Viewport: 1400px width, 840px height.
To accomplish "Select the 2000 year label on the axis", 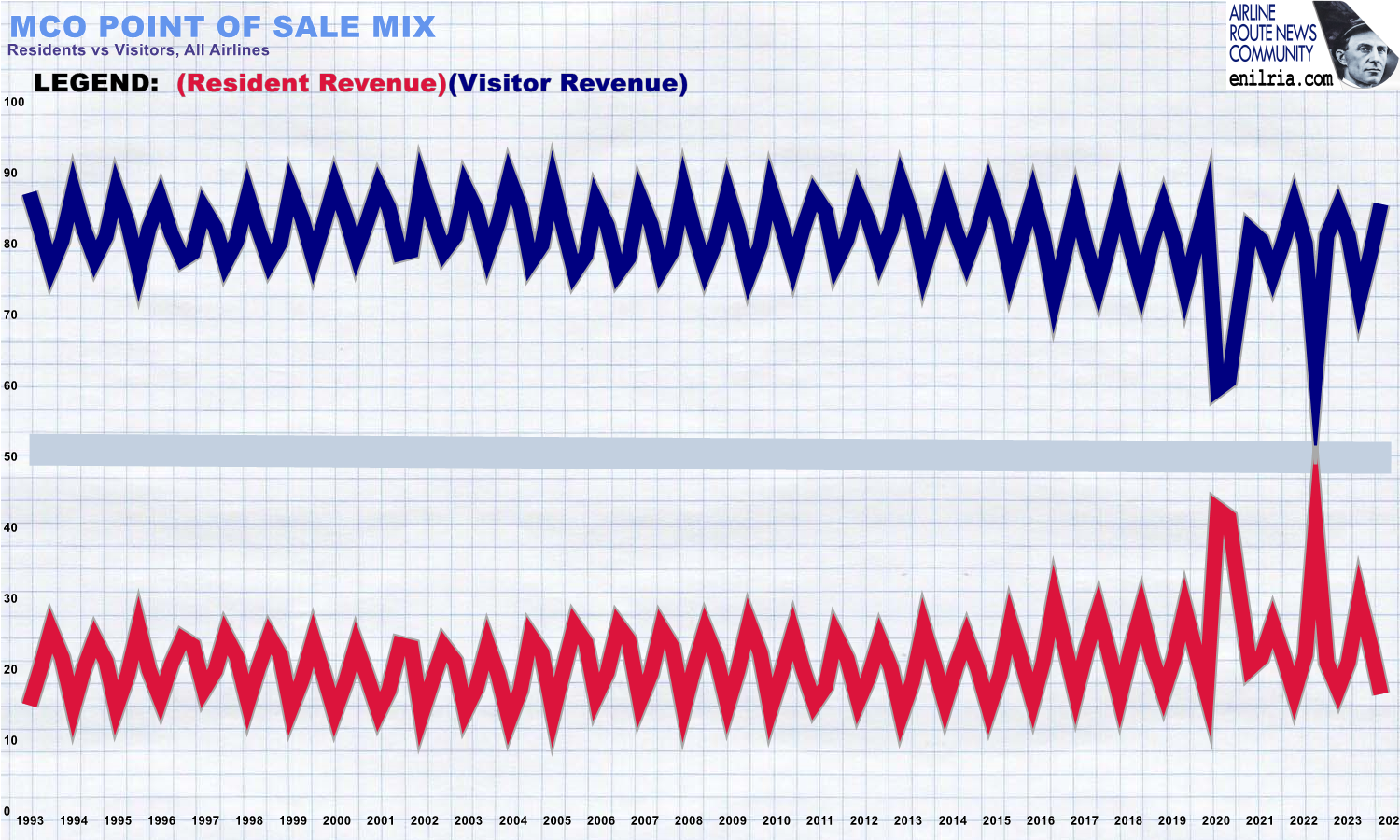I will point(337,820).
